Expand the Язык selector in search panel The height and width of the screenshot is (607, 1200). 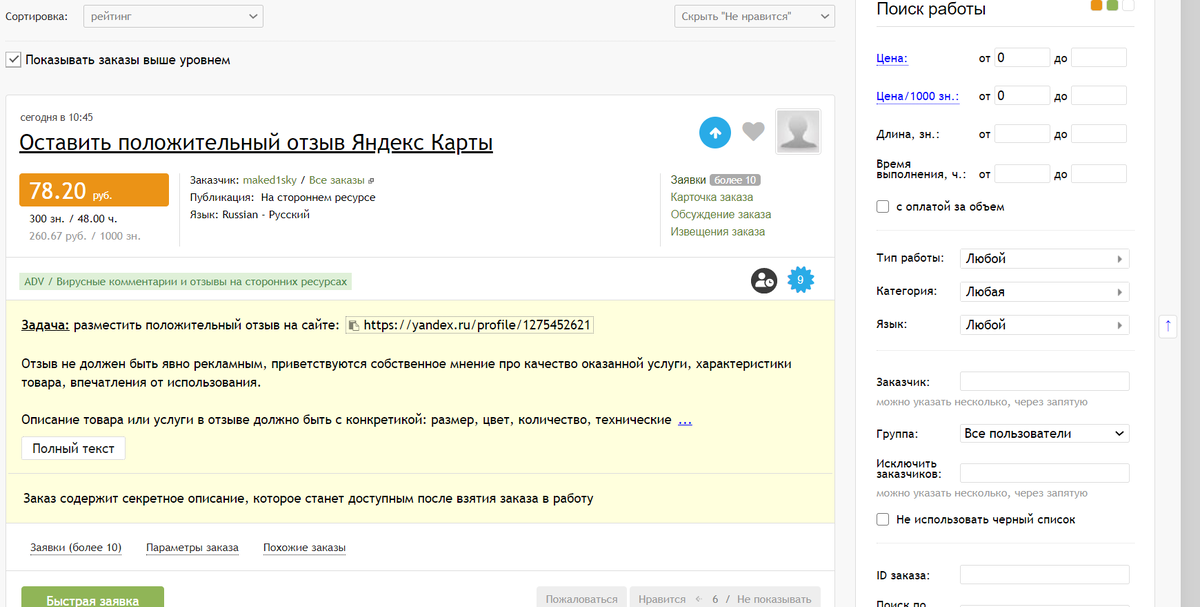coord(1044,325)
